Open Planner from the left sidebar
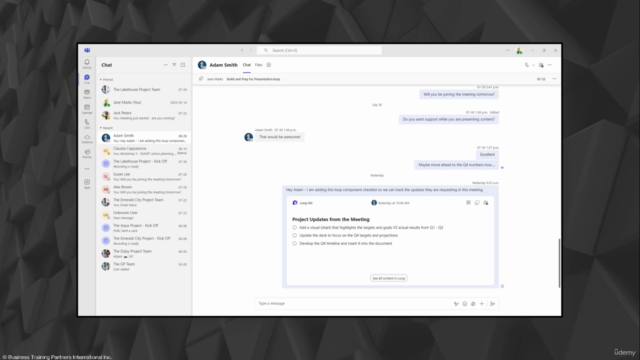Viewport: 640px width, 360px height. coord(87,153)
